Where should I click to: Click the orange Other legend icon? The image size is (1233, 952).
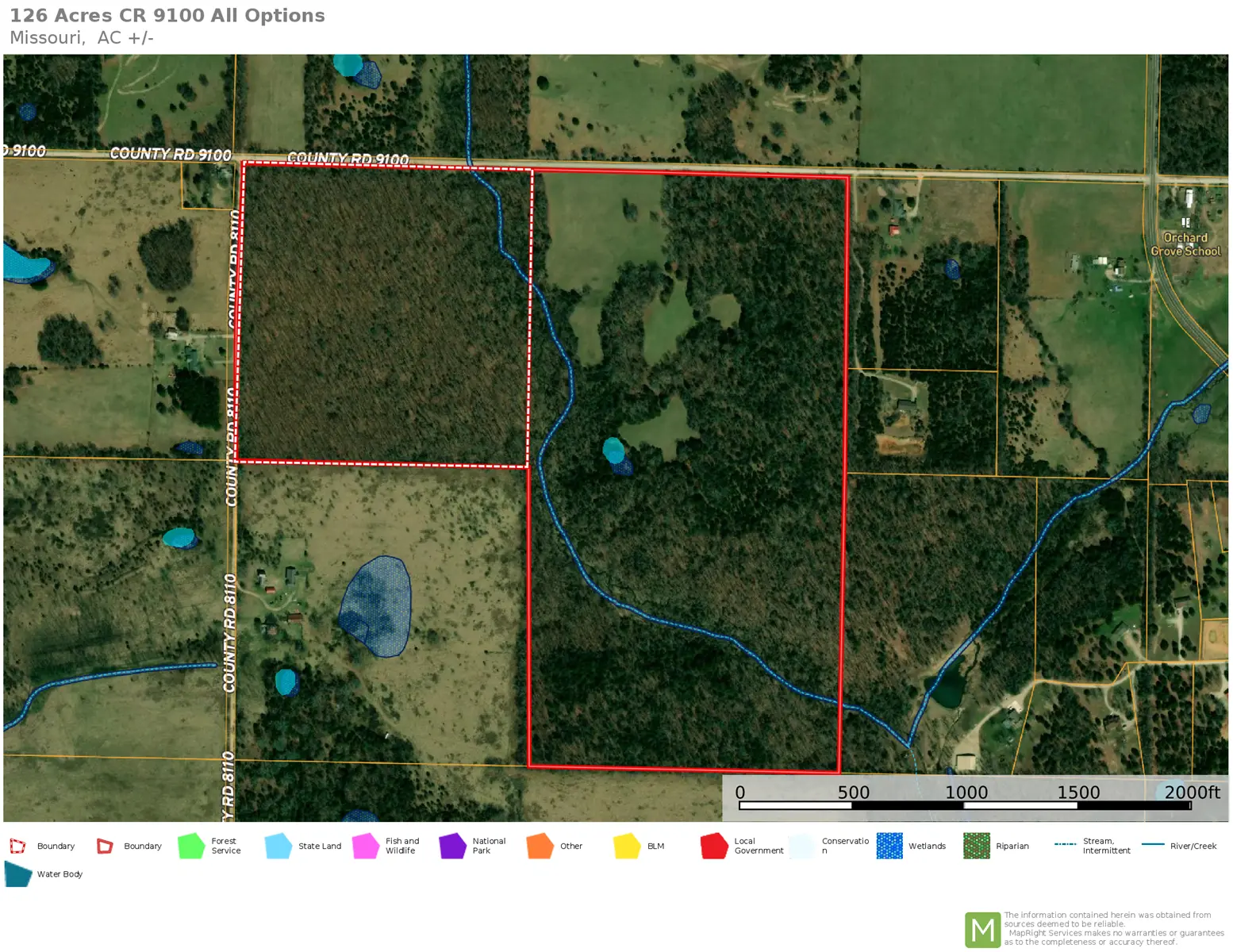click(x=540, y=846)
